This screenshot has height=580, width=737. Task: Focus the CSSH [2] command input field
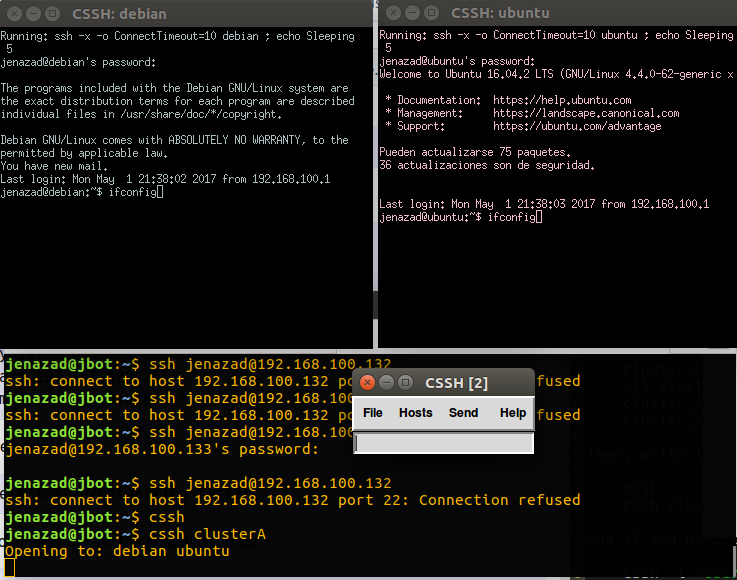(444, 443)
